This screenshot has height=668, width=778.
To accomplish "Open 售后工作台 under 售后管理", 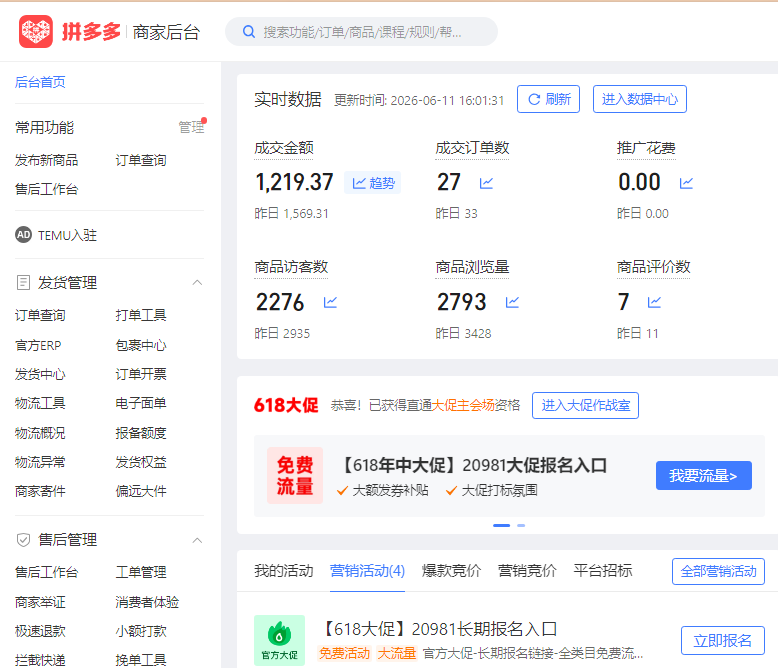I will [47, 572].
